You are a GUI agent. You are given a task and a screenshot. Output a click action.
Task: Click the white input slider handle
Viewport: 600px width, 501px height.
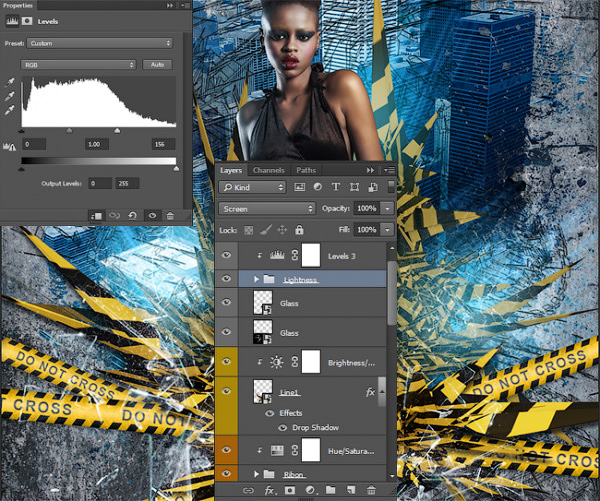(x=117, y=131)
